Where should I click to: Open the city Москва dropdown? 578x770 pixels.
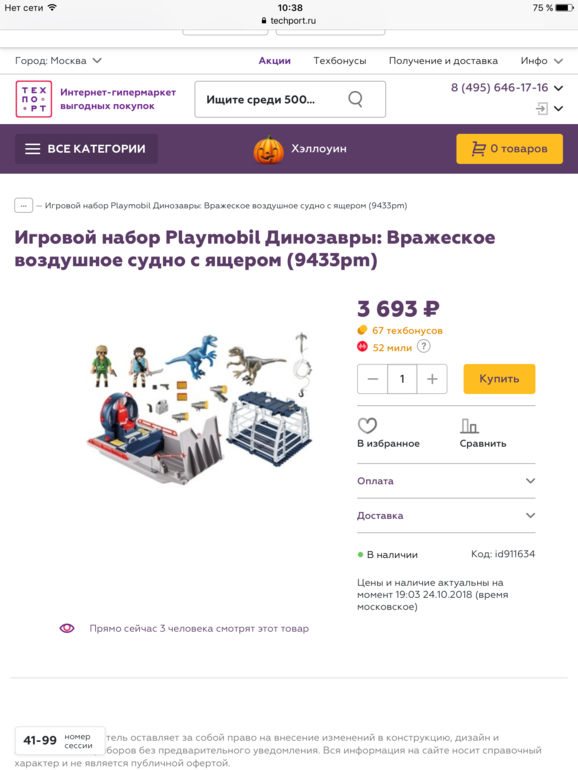pyautogui.click(x=58, y=61)
